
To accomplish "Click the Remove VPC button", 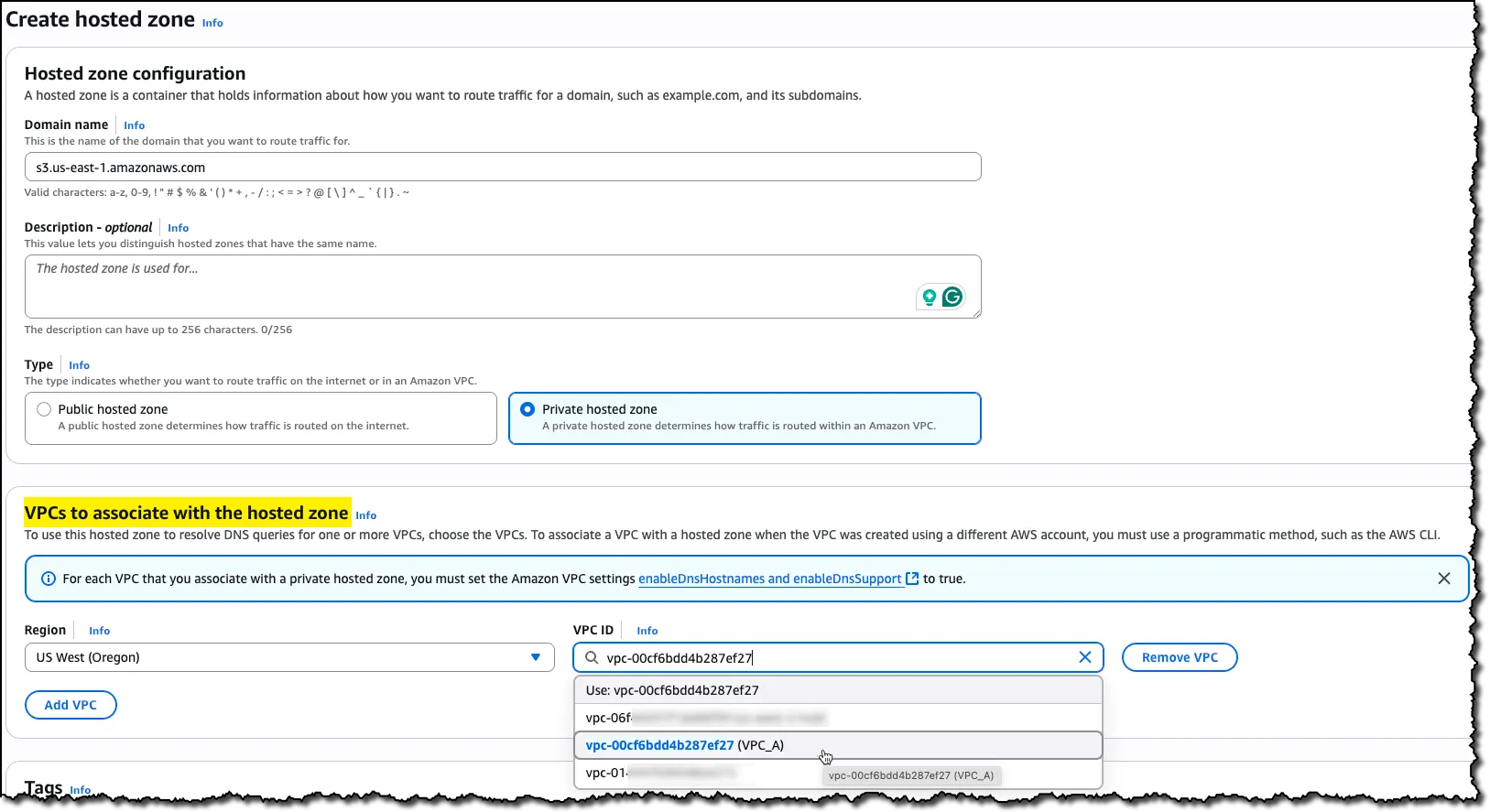I will tap(1179, 657).
